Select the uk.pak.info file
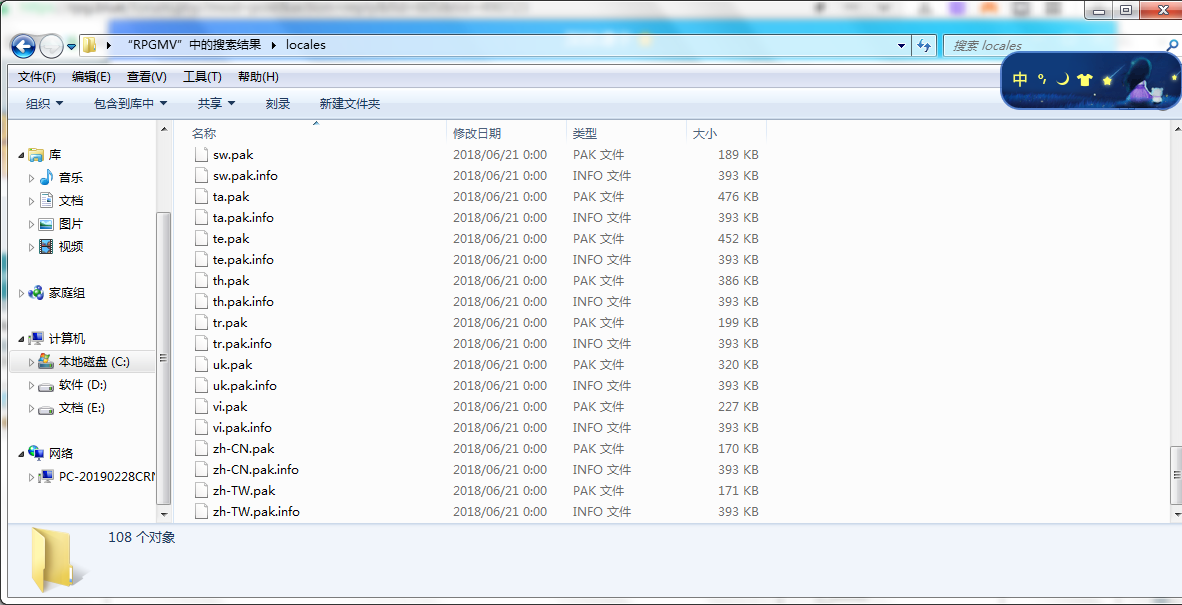Image resolution: width=1182 pixels, height=605 pixels. (x=245, y=386)
